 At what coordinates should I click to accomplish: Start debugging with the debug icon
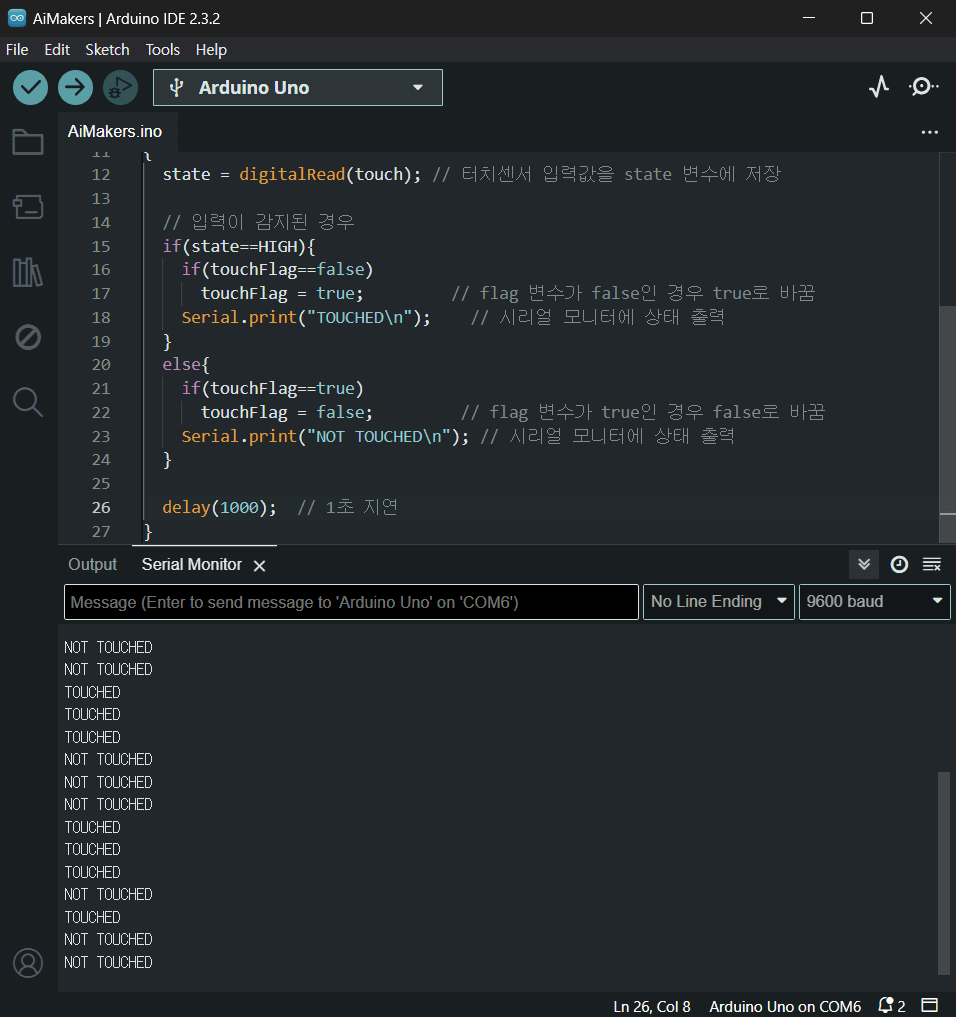[x=120, y=88]
